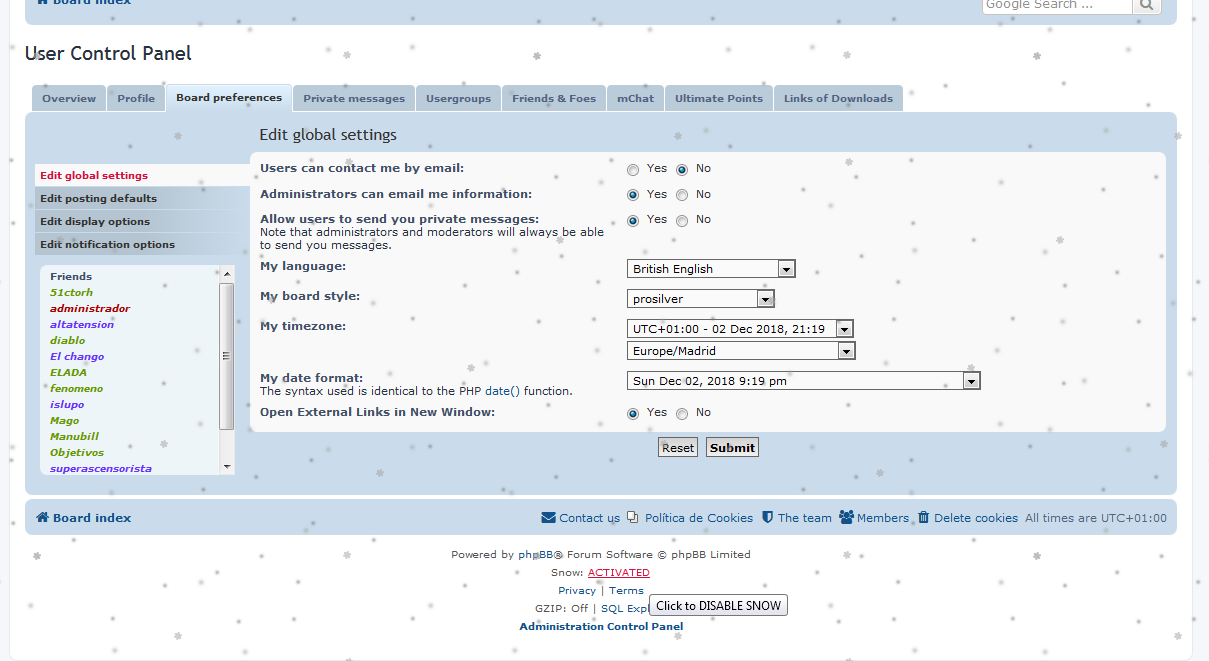Click the Contact us envelope icon

[548, 518]
